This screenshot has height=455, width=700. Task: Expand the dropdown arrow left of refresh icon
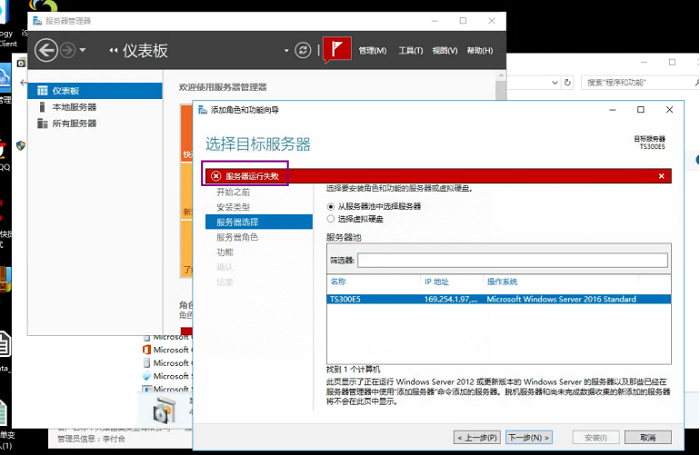tap(286, 50)
